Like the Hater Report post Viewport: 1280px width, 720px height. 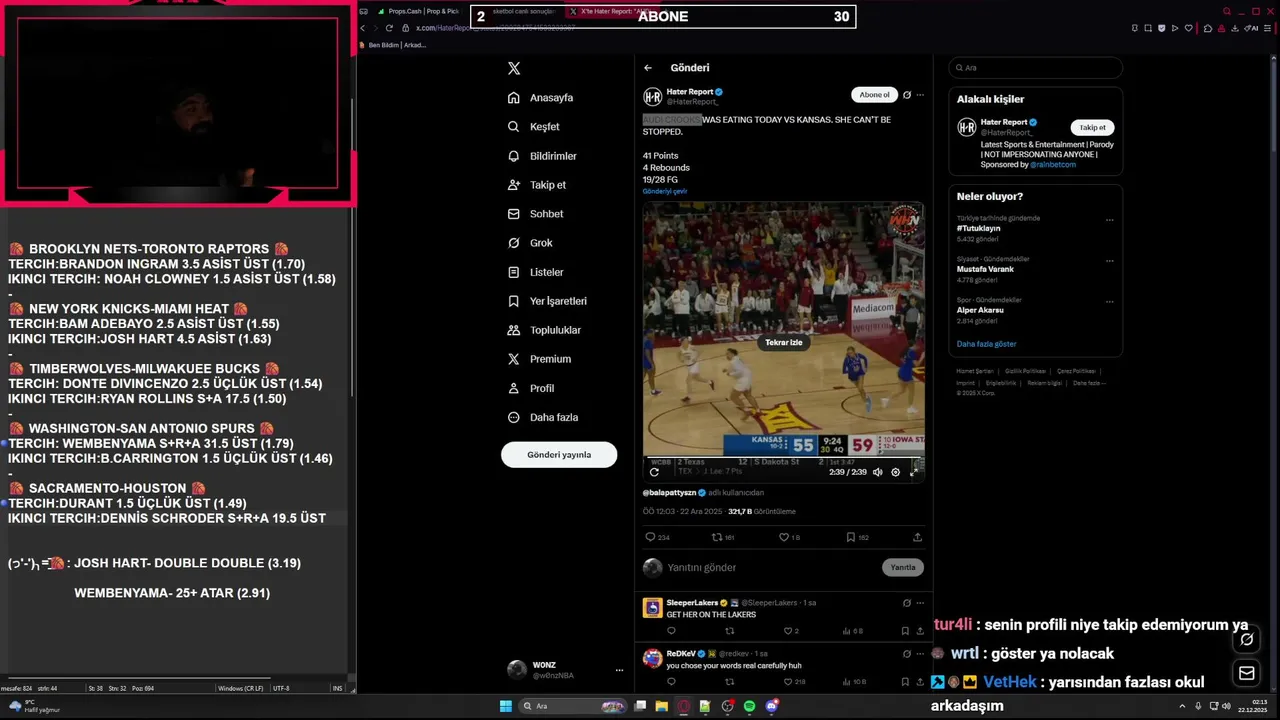click(x=789, y=538)
